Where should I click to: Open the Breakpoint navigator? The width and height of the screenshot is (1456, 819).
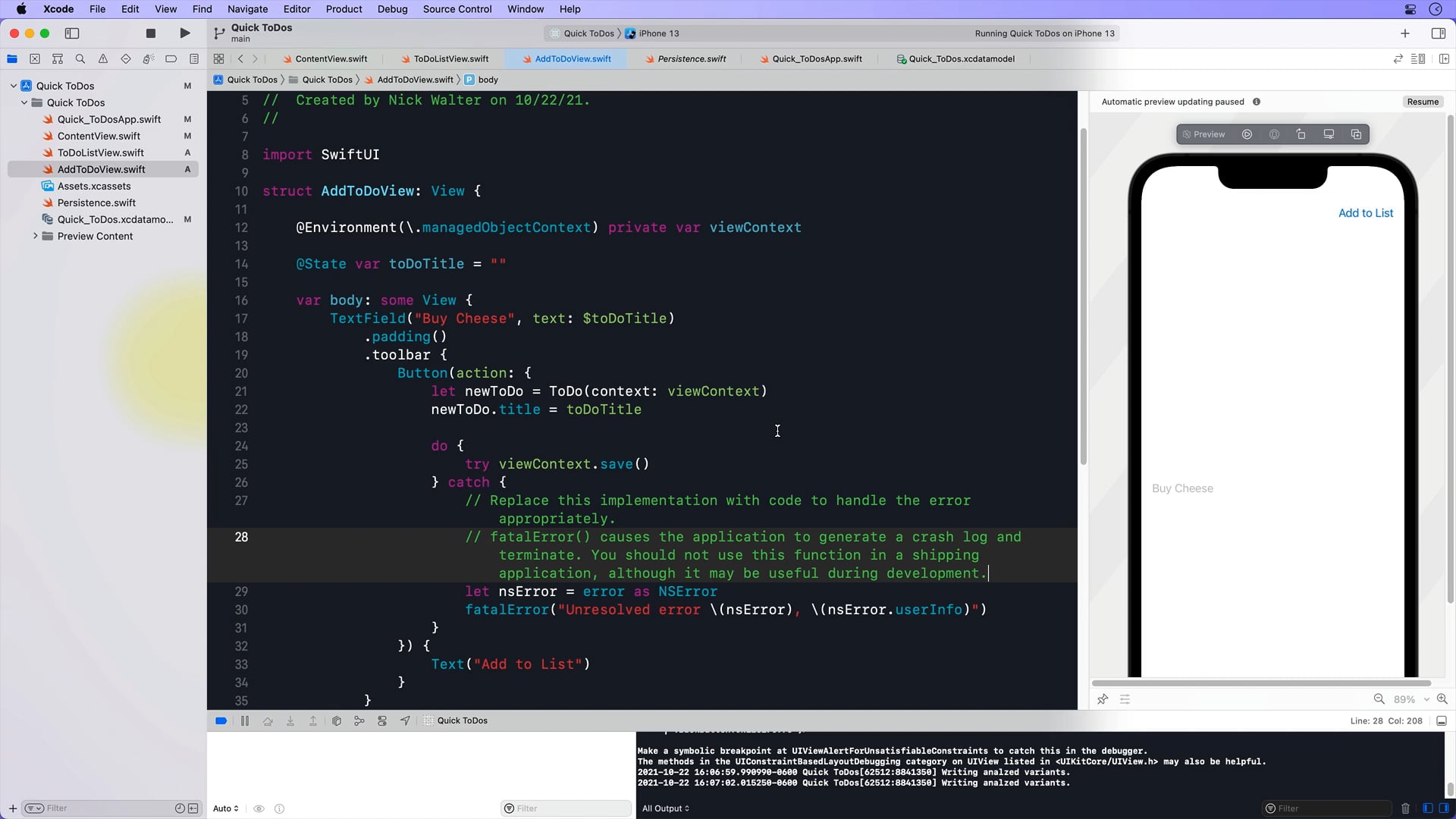[x=171, y=58]
